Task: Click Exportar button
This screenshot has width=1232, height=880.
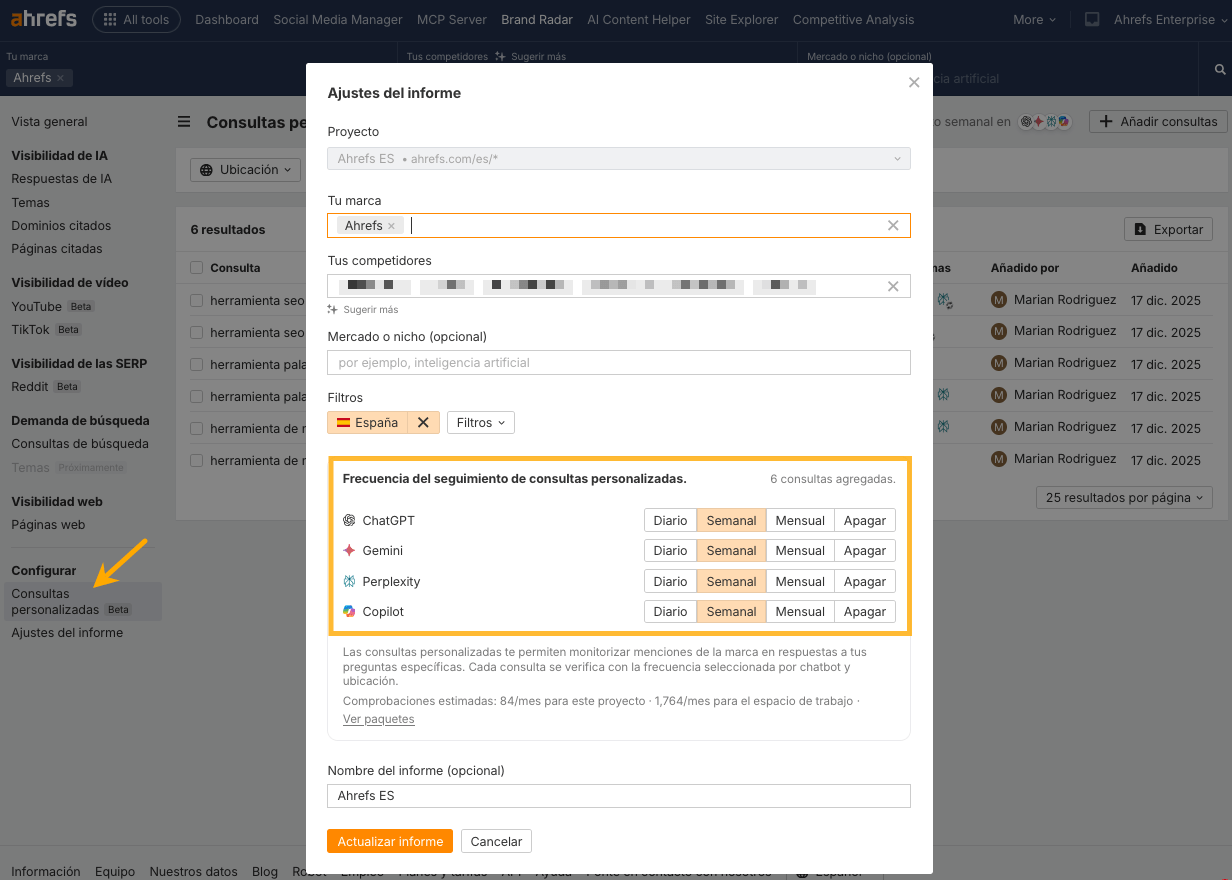Action: tap(1168, 230)
